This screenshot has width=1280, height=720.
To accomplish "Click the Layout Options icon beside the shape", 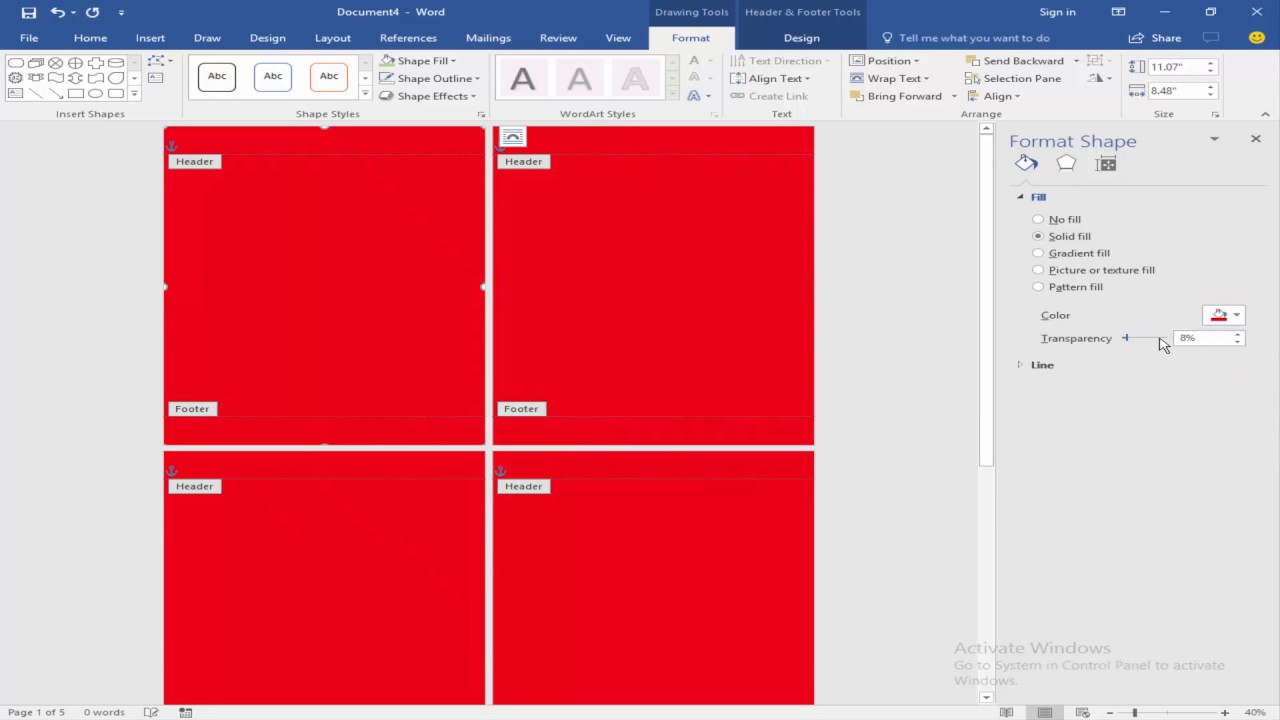I will [x=512, y=136].
